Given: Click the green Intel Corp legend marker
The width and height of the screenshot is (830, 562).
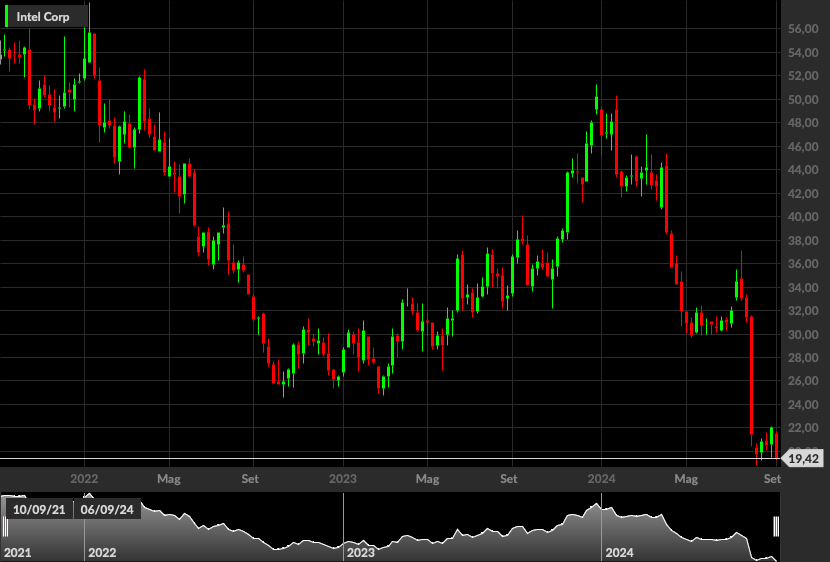Looking at the screenshot, I should [x=6, y=17].
